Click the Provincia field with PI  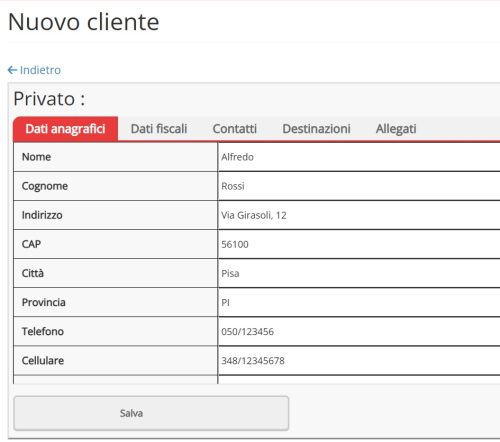click(359, 302)
